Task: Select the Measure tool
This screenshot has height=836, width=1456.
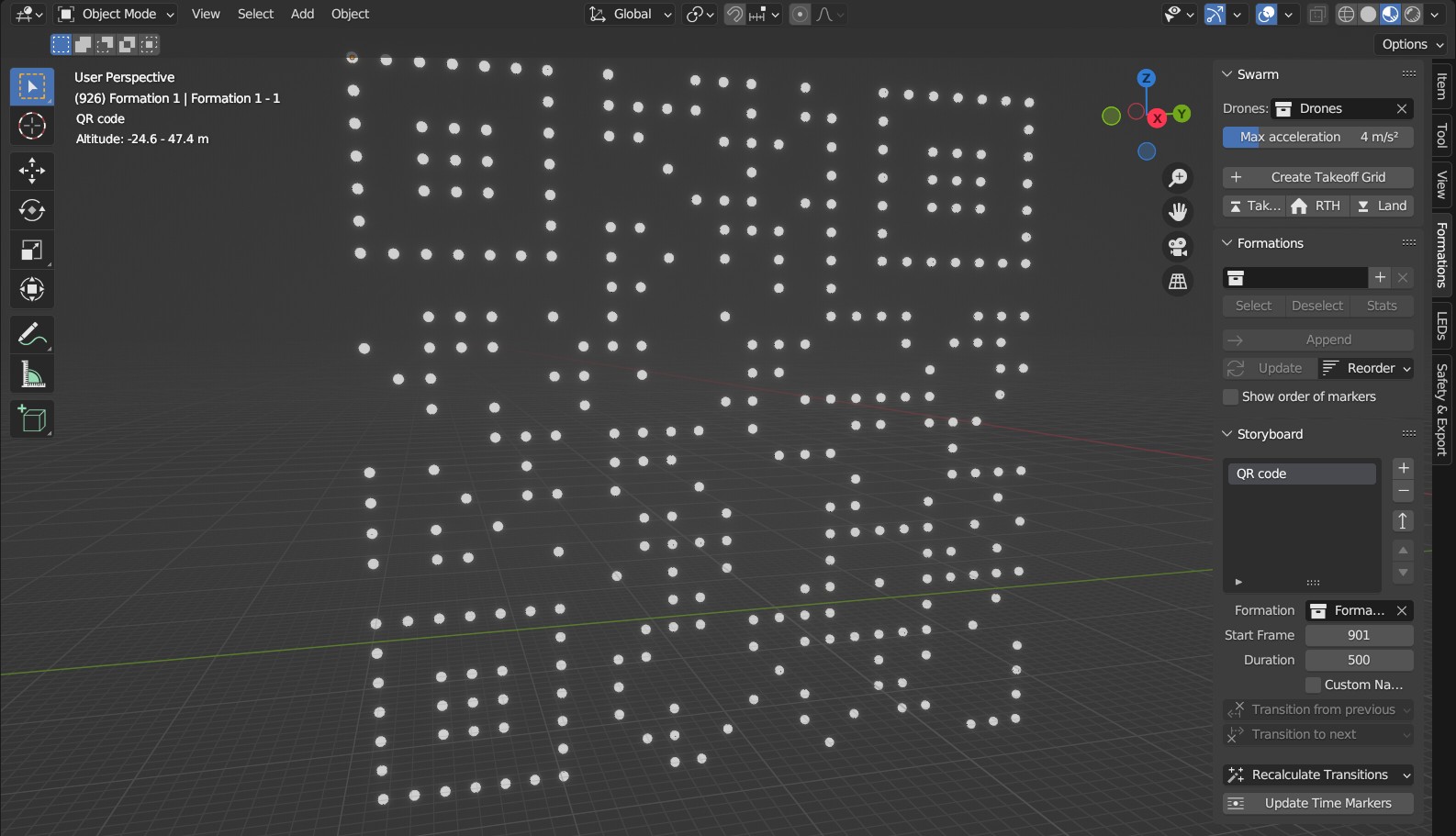Action: click(x=32, y=374)
